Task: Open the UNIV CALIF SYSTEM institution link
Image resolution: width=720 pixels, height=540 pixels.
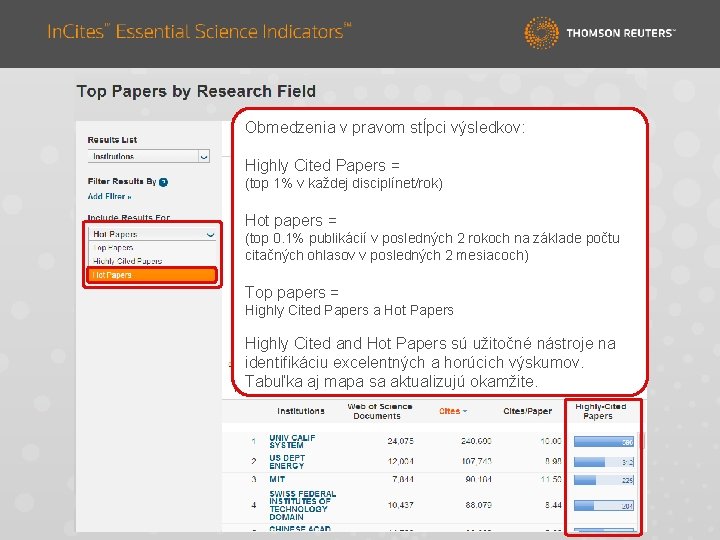Action: point(292,441)
